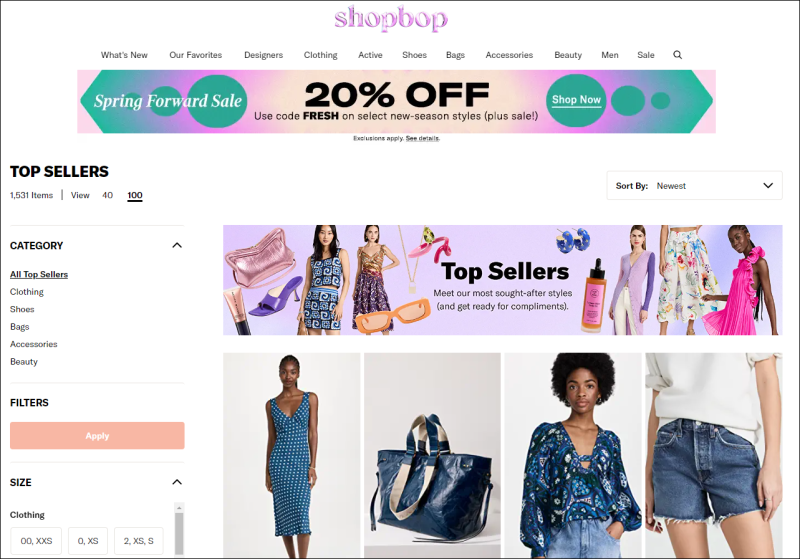Click Shop Now on the sale banner

point(576,100)
